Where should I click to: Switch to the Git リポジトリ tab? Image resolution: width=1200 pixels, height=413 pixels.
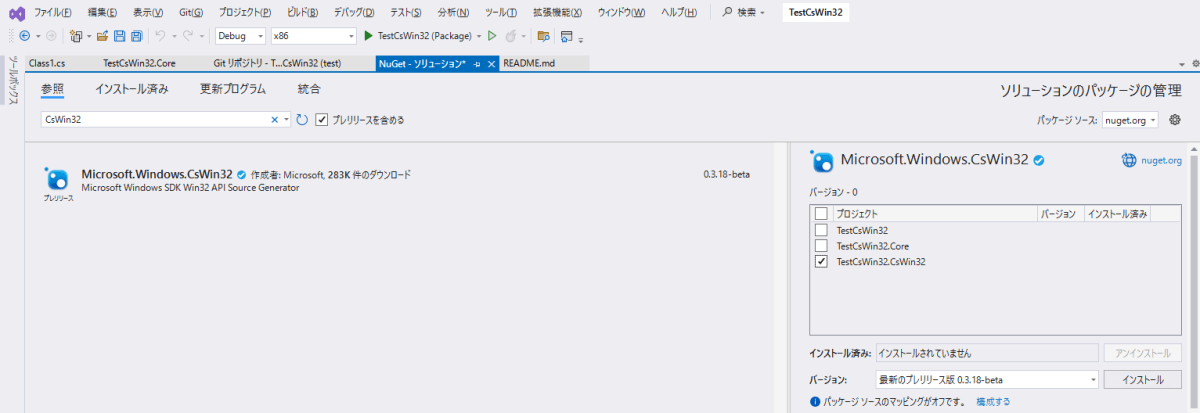[x=278, y=63]
